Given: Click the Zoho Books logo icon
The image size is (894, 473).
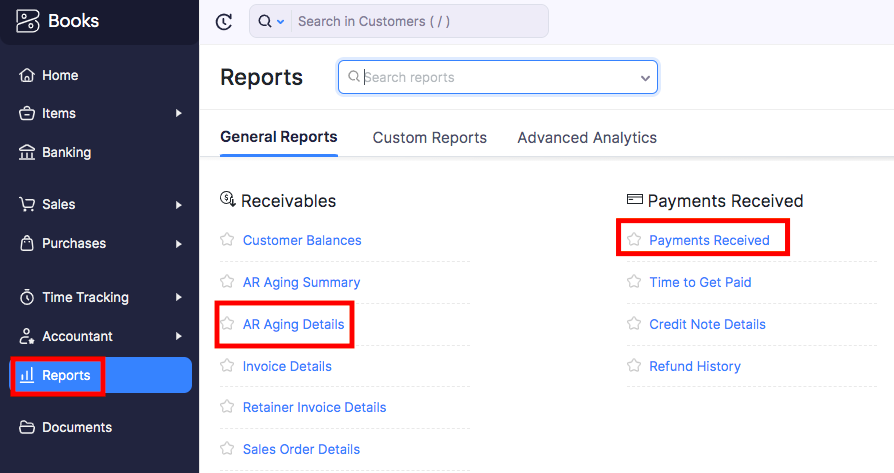Looking at the screenshot, I should point(27,21).
